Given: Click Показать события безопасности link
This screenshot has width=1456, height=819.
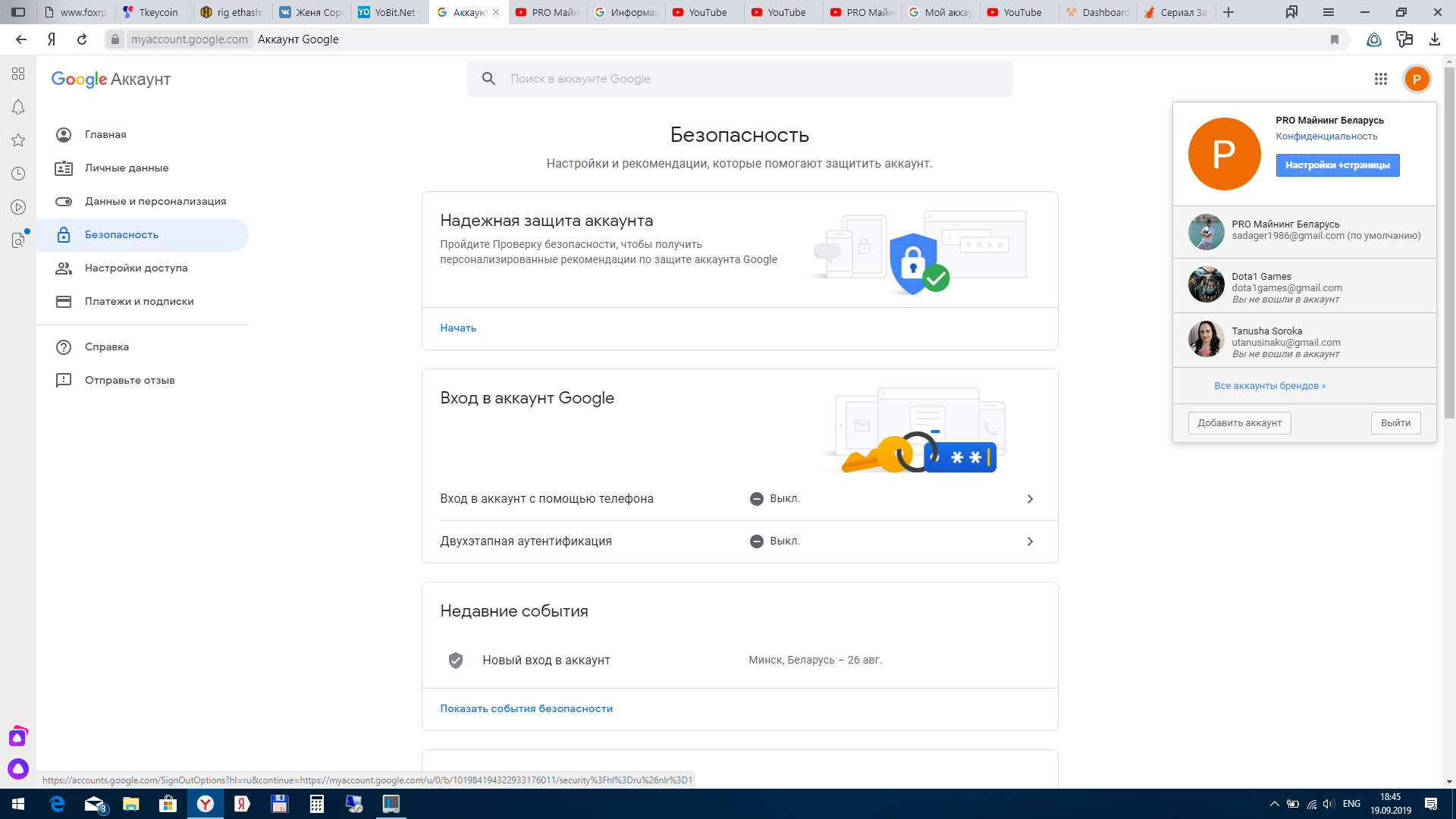Looking at the screenshot, I should coord(526,708).
